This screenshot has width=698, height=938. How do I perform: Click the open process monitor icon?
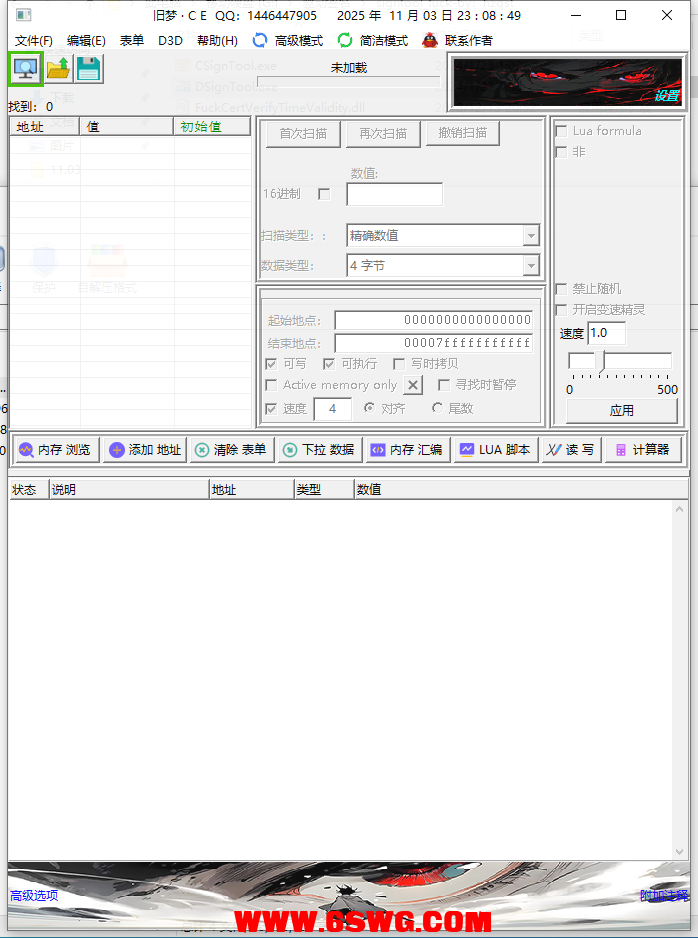coord(25,69)
